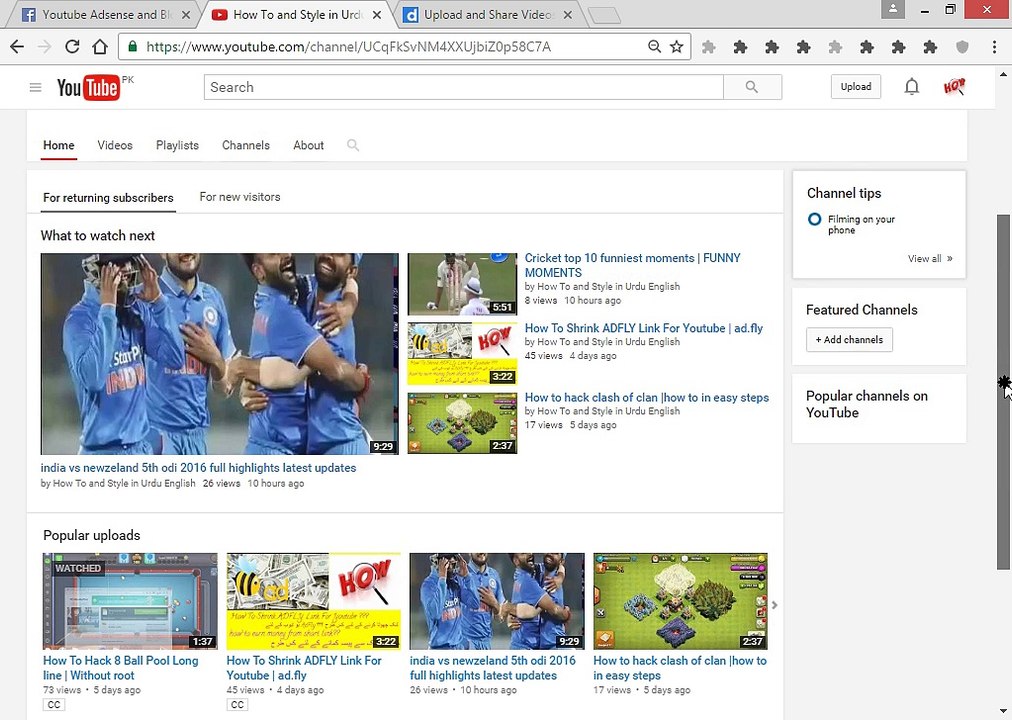Open the notifications bell

coord(911,86)
